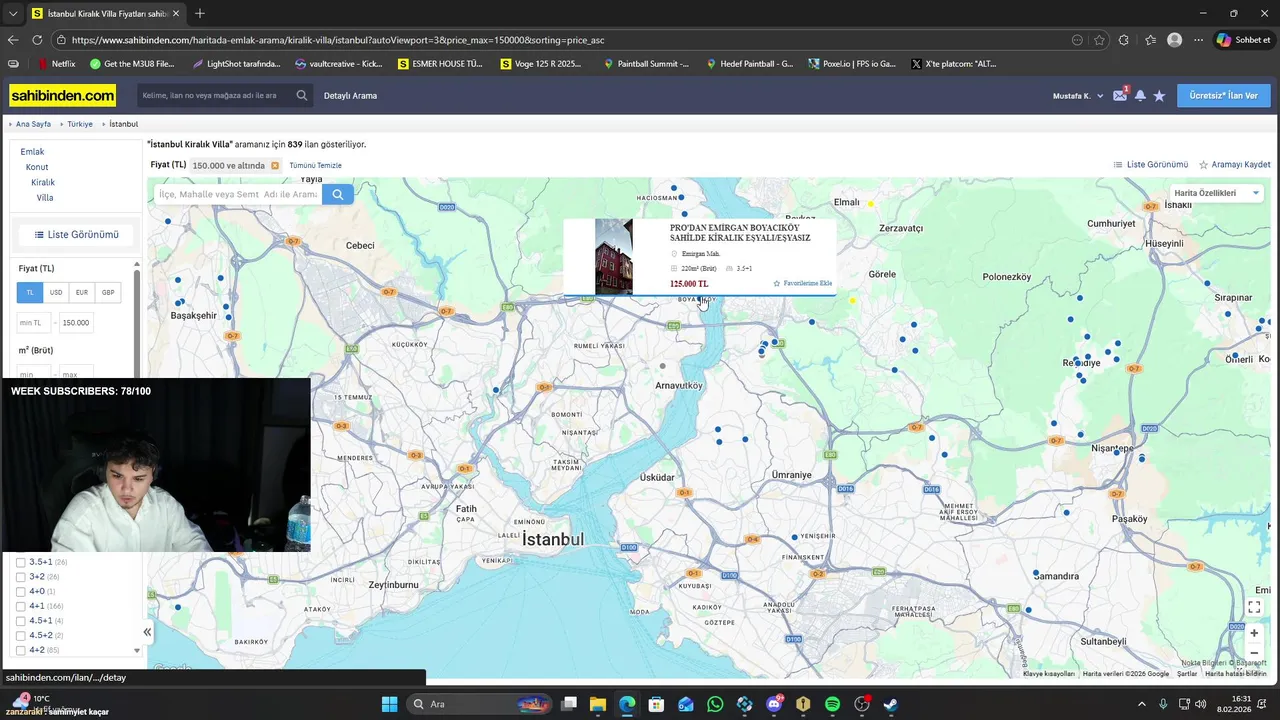Check the 4.5+1 room checkbox
This screenshot has width=1280, height=720.
click(20, 621)
